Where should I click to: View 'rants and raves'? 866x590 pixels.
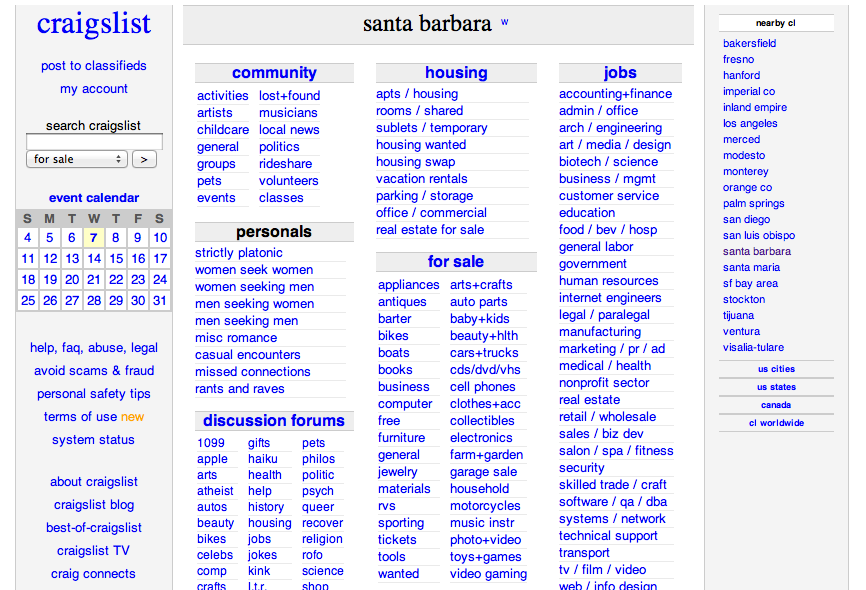coord(240,389)
